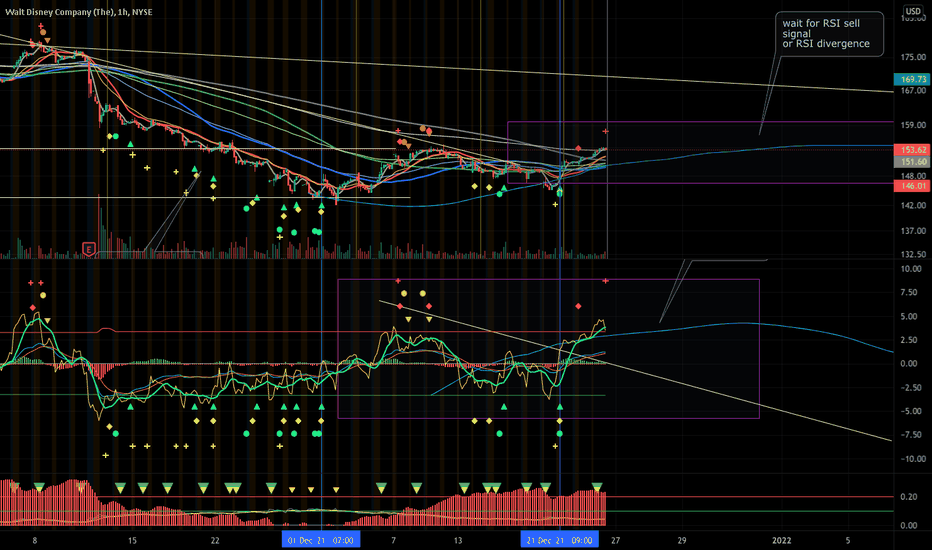The width and height of the screenshot is (932, 550).
Task: Select the '01 Dec 21 07:00' time marker
Action: click(x=320, y=540)
